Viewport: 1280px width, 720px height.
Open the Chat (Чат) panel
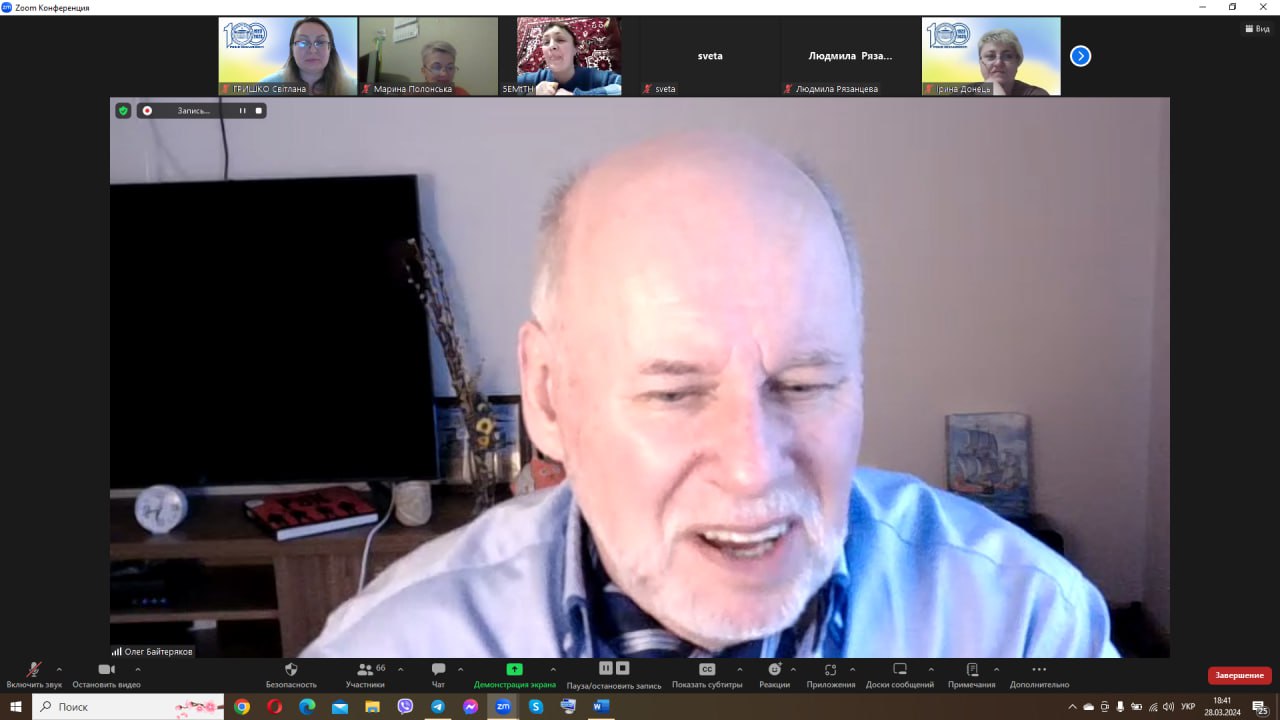[438, 670]
